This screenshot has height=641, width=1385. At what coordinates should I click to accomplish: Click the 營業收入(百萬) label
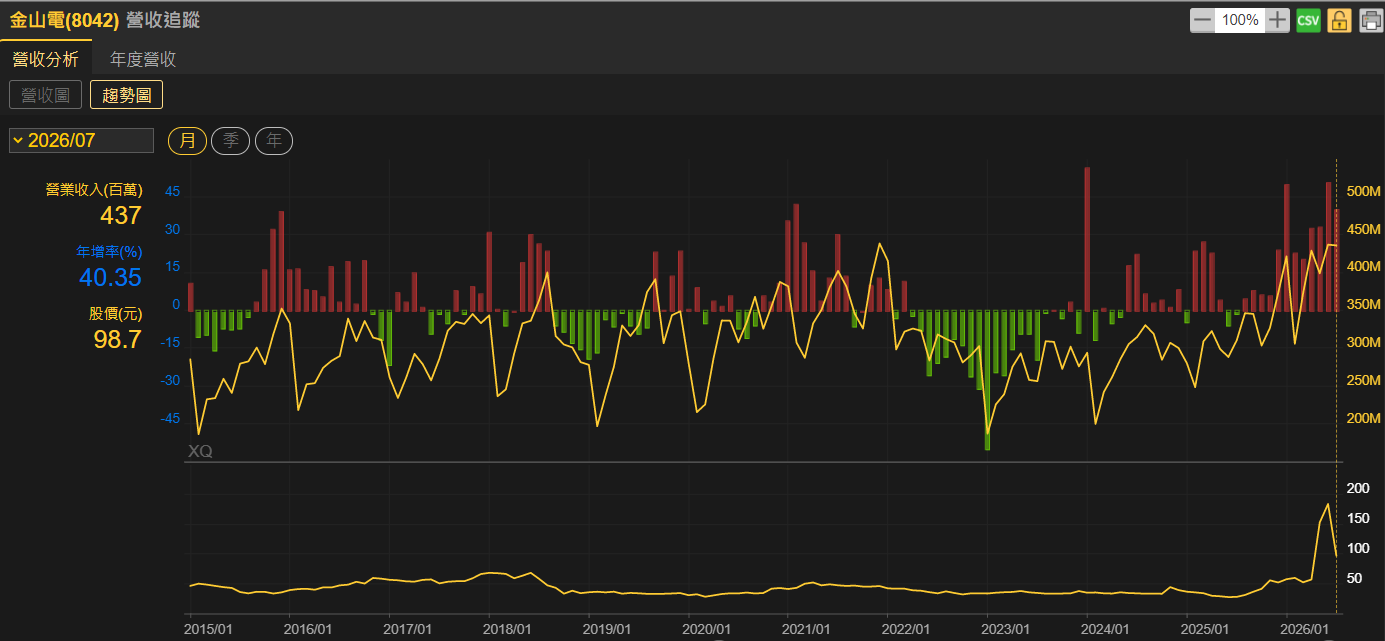click(94, 189)
